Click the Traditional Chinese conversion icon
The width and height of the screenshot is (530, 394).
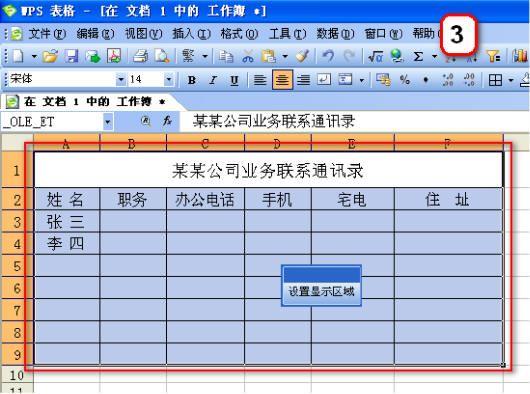click(188, 56)
